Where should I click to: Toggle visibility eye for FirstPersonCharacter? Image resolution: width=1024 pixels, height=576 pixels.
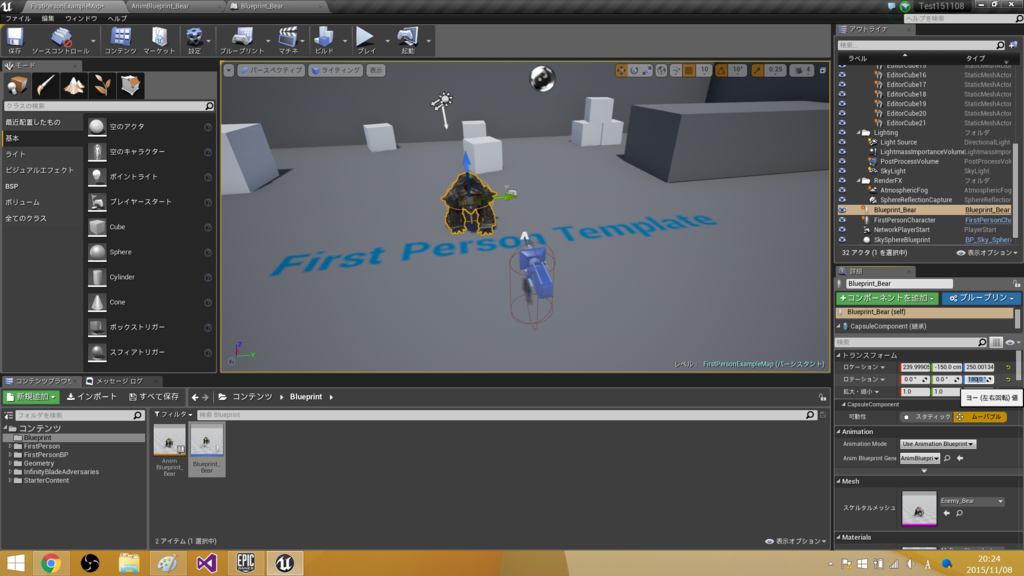click(842, 220)
